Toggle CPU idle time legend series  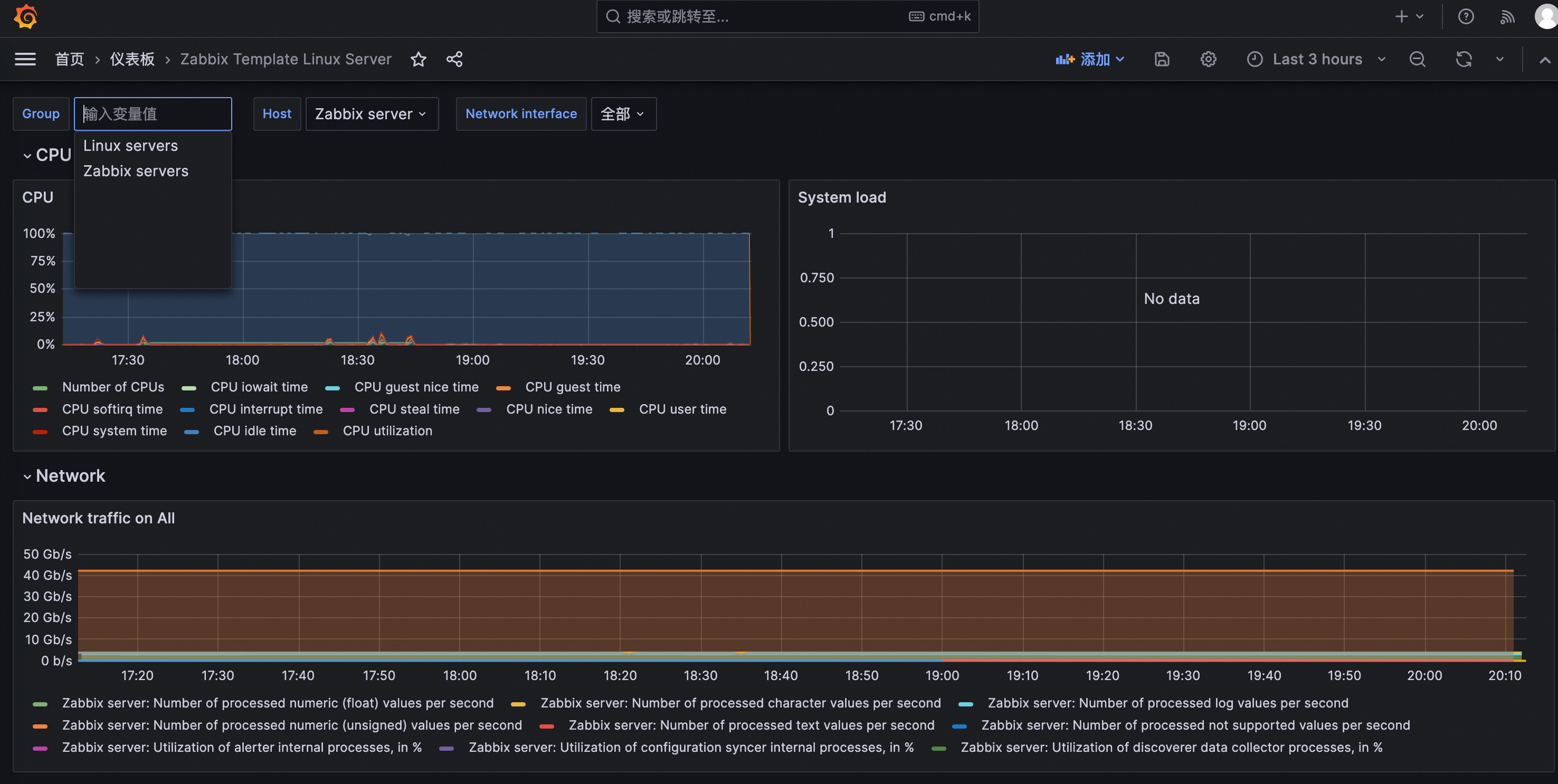pyautogui.click(x=254, y=431)
